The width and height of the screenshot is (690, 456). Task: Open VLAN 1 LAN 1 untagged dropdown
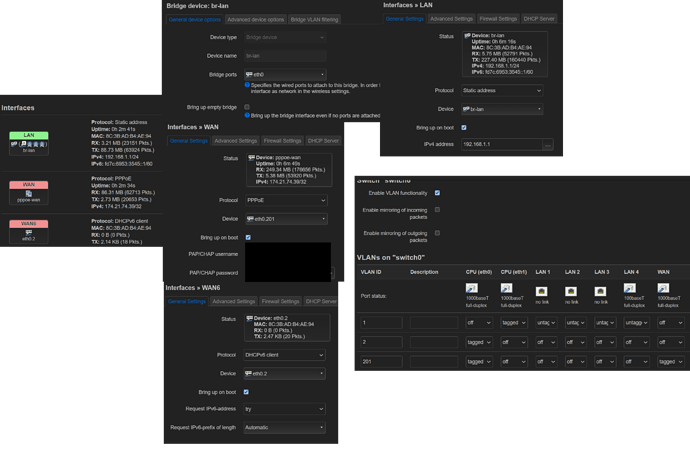pyautogui.click(x=546, y=323)
